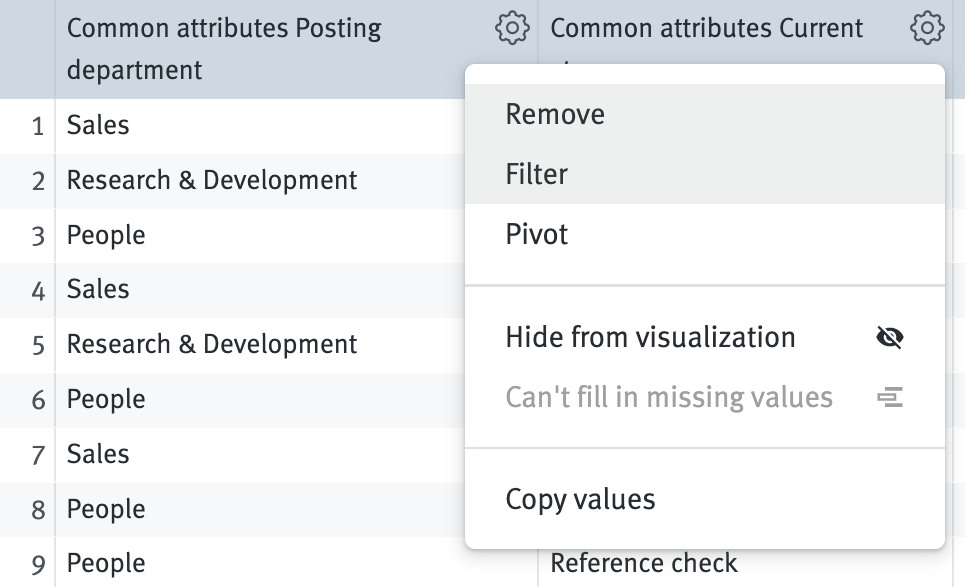The height and width of the screenshot is (587, 965).
Task: Select the Remove entry in the column menu
Action: (556, 114)
